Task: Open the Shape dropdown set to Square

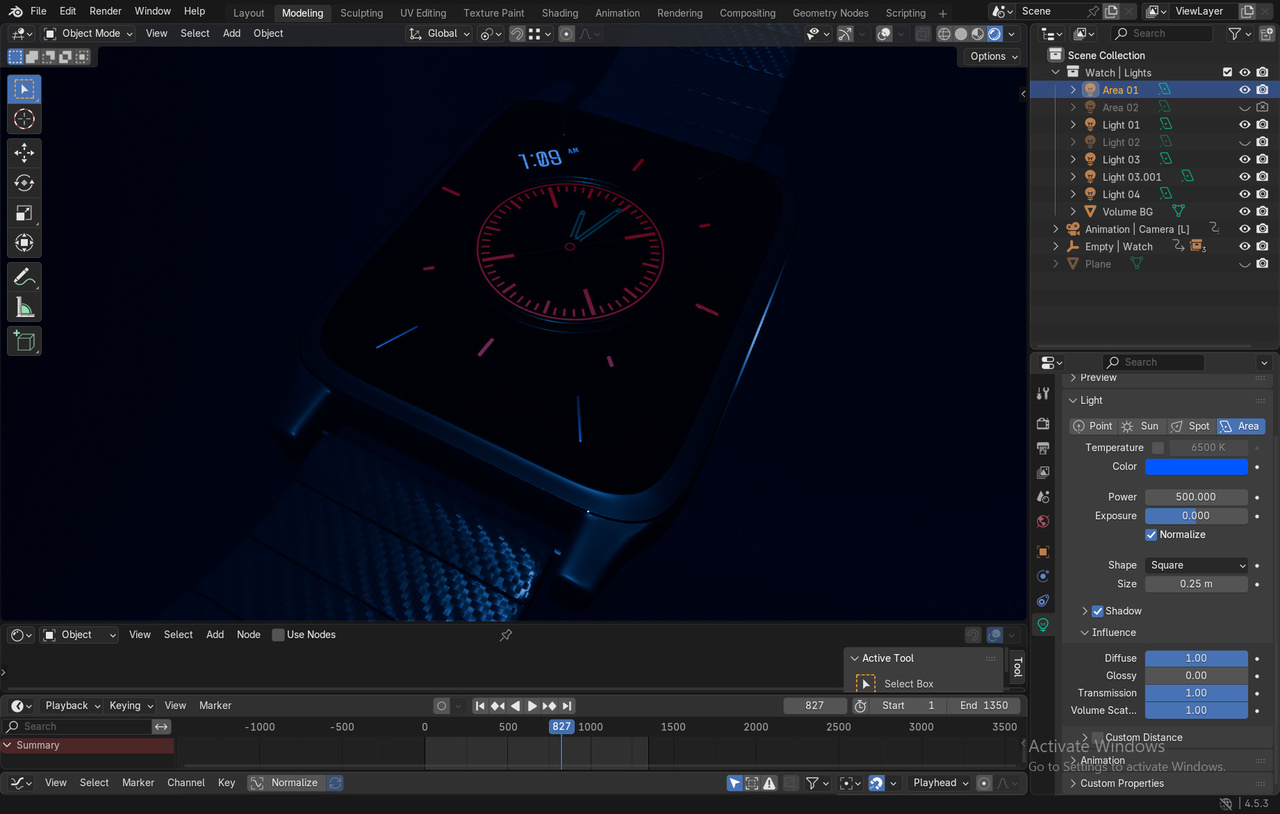Action: (x=1196, y=565)
